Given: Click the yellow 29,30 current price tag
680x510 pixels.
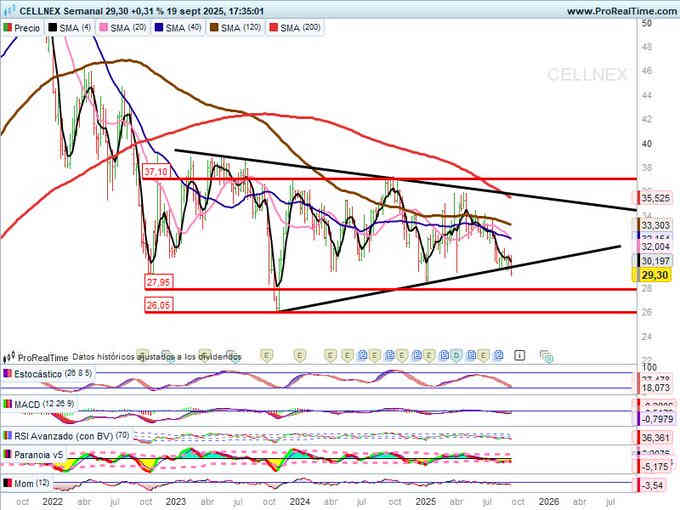Looking at the screenshot, I should click(x=654, y=275).
